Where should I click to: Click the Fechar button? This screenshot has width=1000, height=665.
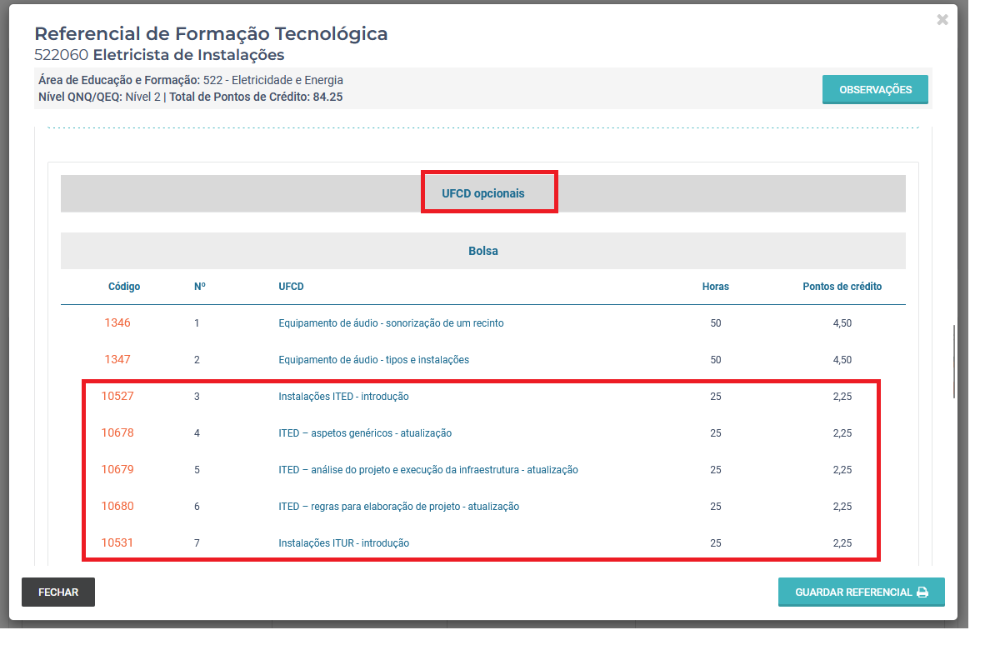point(58,592)
